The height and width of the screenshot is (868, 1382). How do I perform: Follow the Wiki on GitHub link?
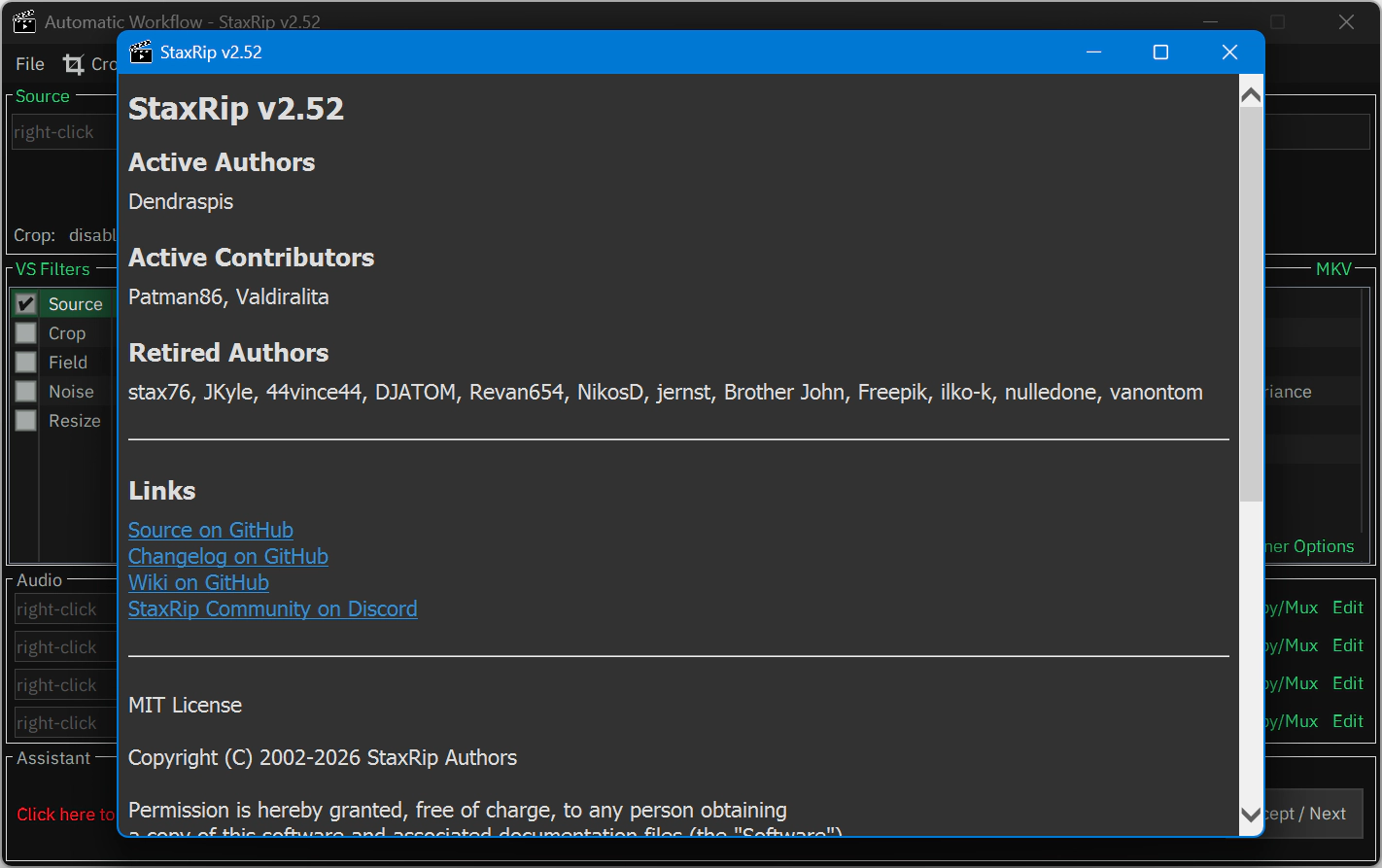pyautogui.click(x=198, y=583)
